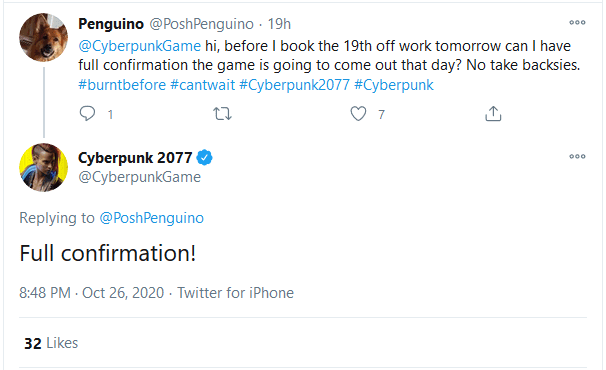View Cyberpunk 2077 profile avatar
606x370 pixels.
click(x=43, y=167)
